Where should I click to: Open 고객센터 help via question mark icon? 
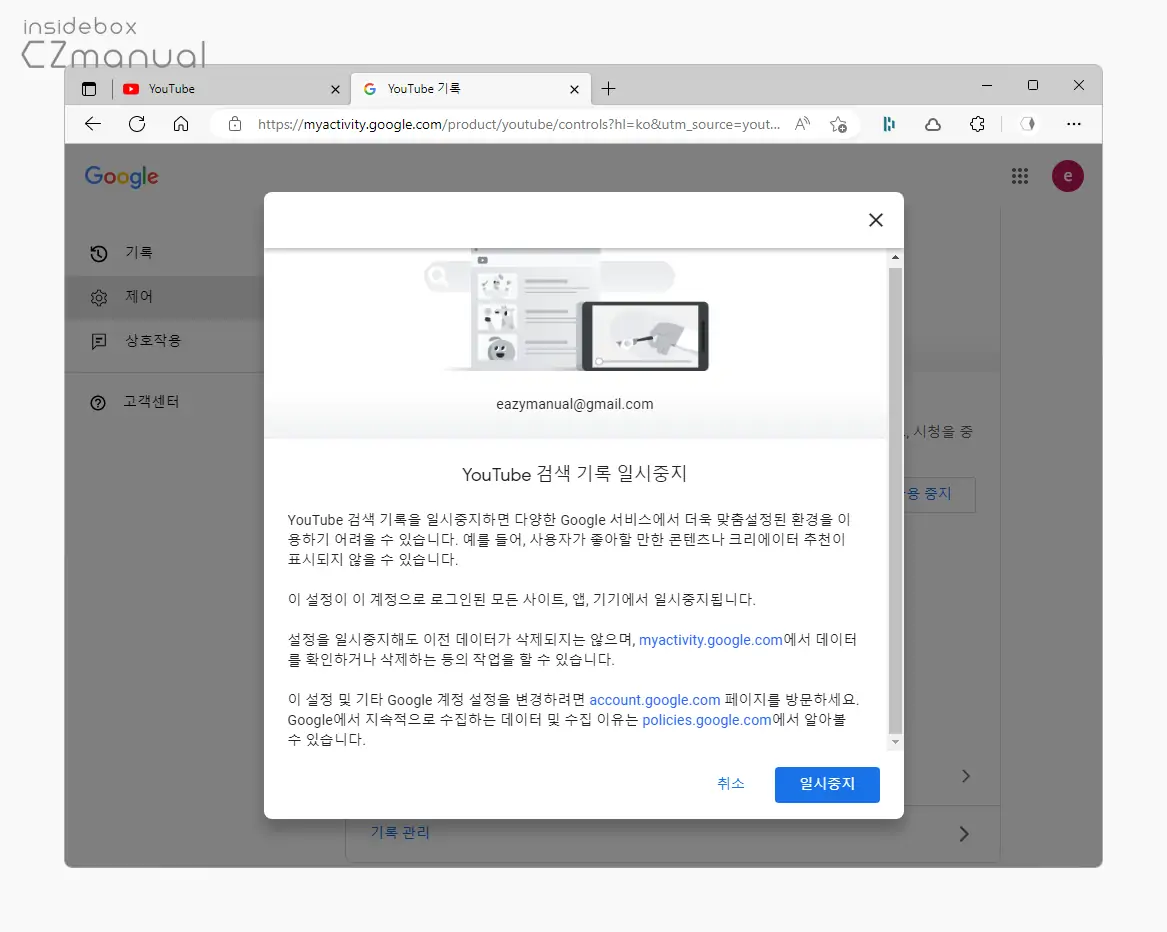pyautogui.click(x=97, y=402)
